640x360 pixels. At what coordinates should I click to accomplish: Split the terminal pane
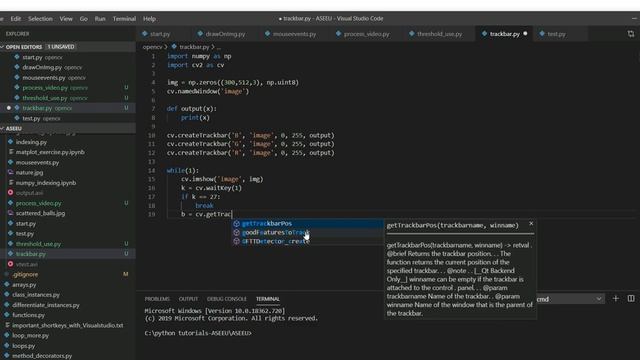coord(631,299)
